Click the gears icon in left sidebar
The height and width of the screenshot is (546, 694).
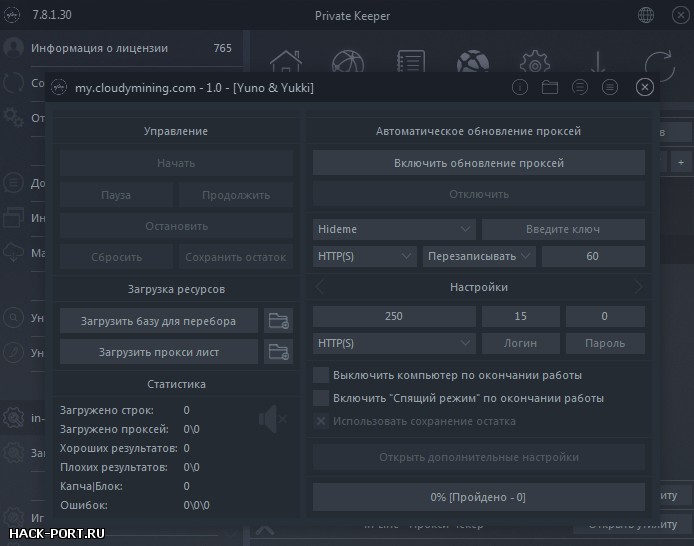(13, 117)
